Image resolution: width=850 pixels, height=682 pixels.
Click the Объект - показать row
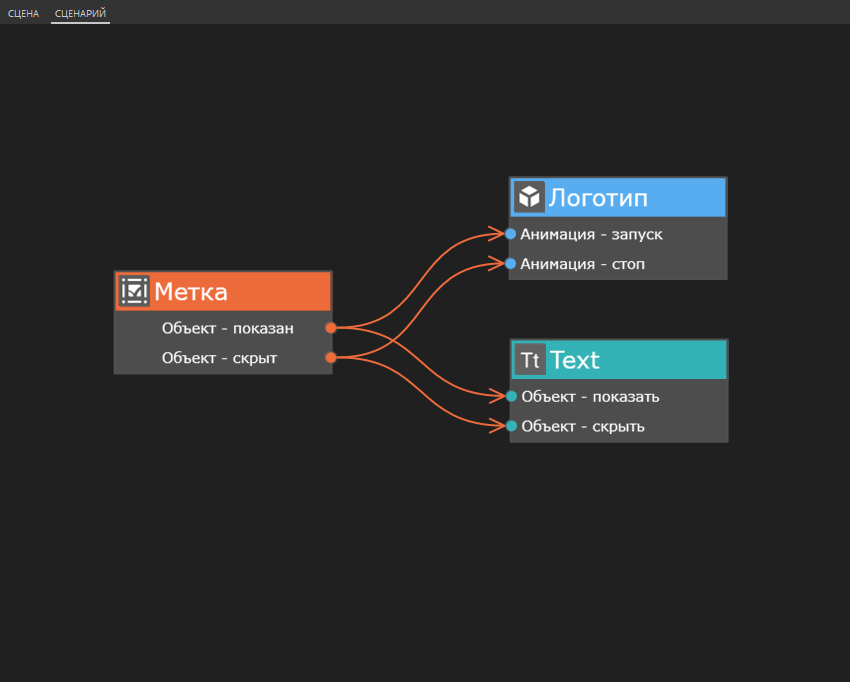click(x=590, y=397)
